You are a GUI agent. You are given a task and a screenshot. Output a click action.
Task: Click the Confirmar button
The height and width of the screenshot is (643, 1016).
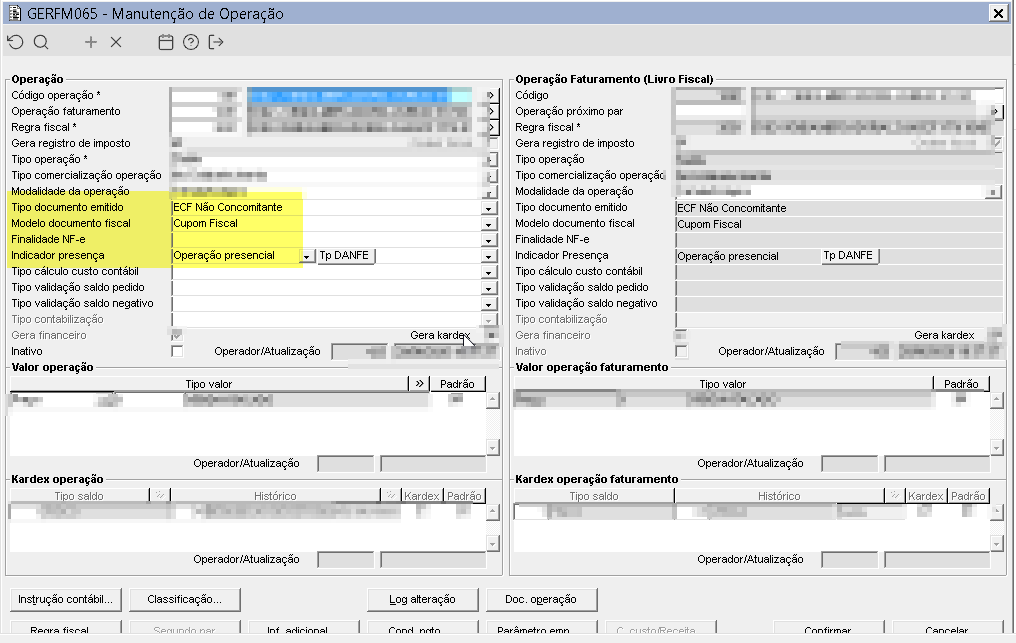828,629
